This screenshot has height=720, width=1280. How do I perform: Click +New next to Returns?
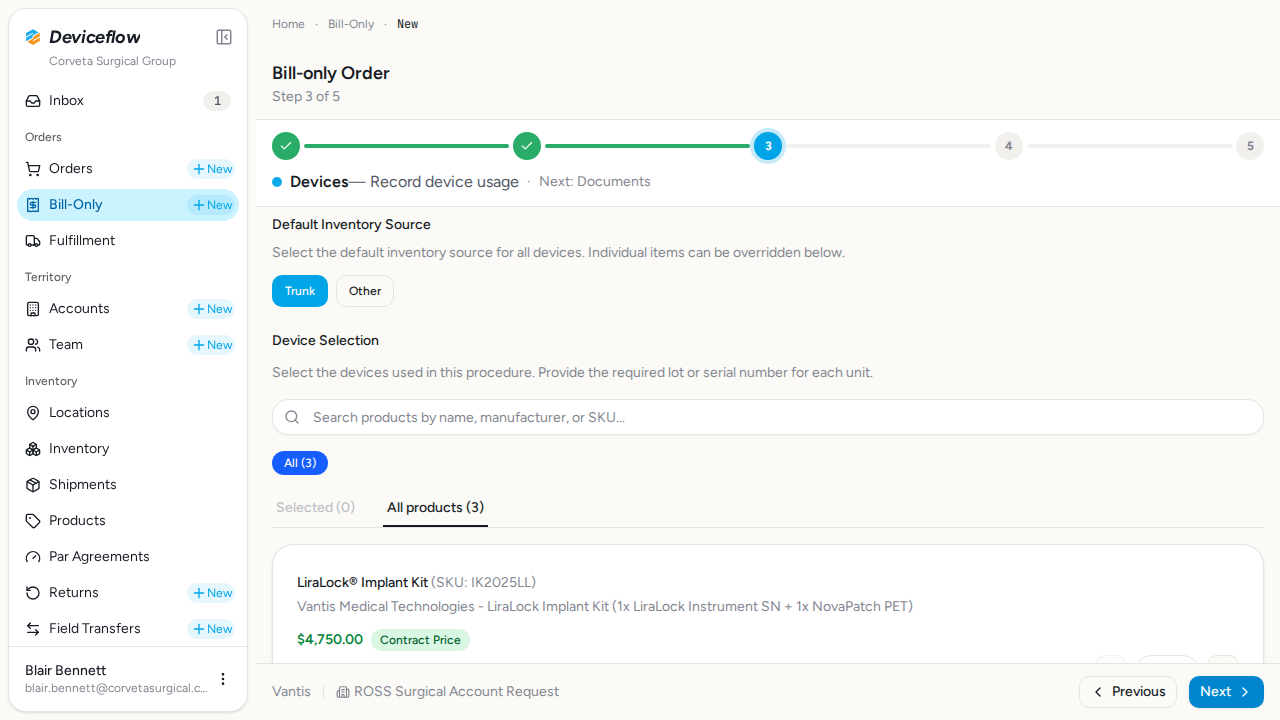point(212,593)
